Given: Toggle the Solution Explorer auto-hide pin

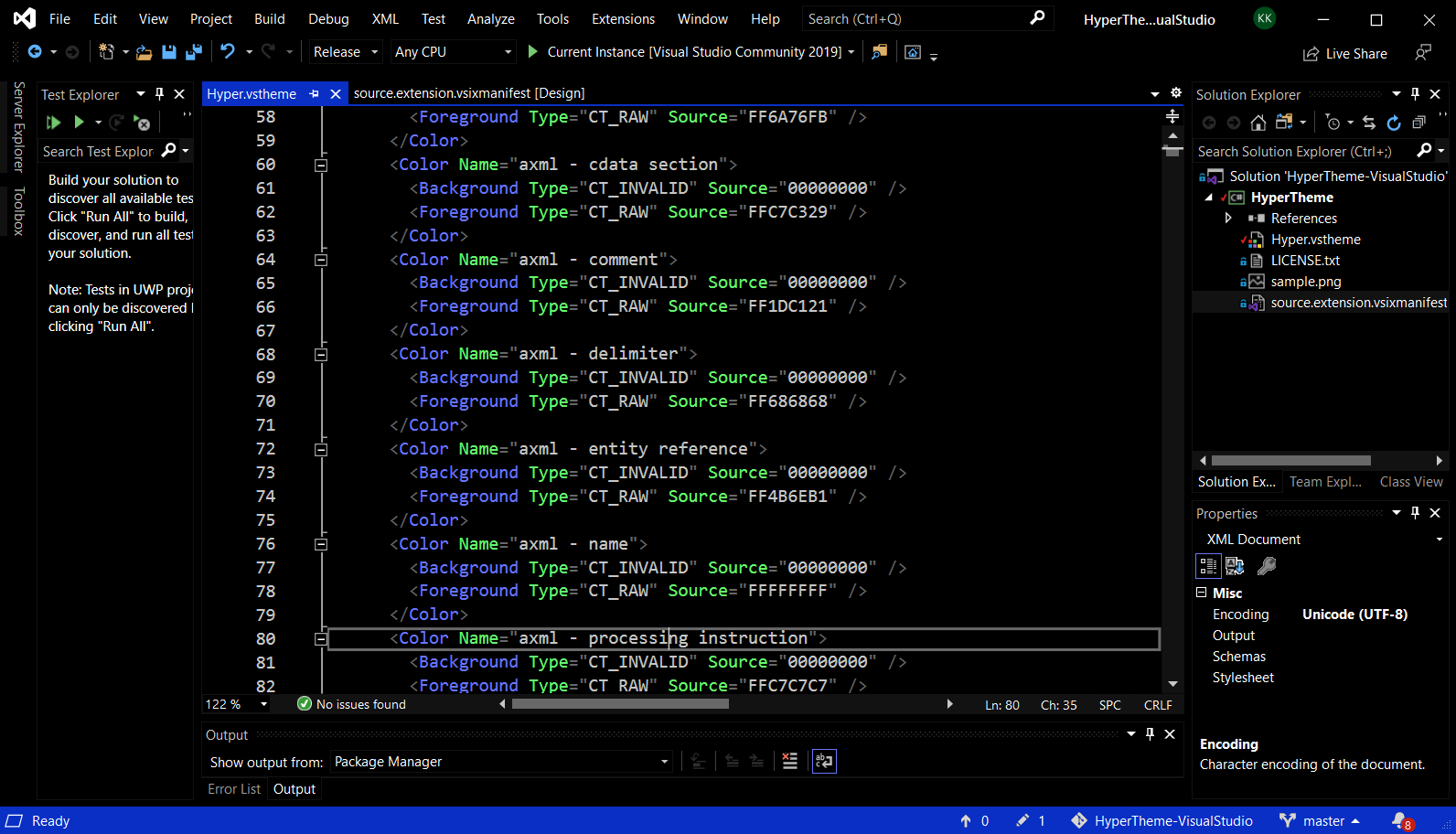Looking at the screenshot, I should tap(1415, 93).
